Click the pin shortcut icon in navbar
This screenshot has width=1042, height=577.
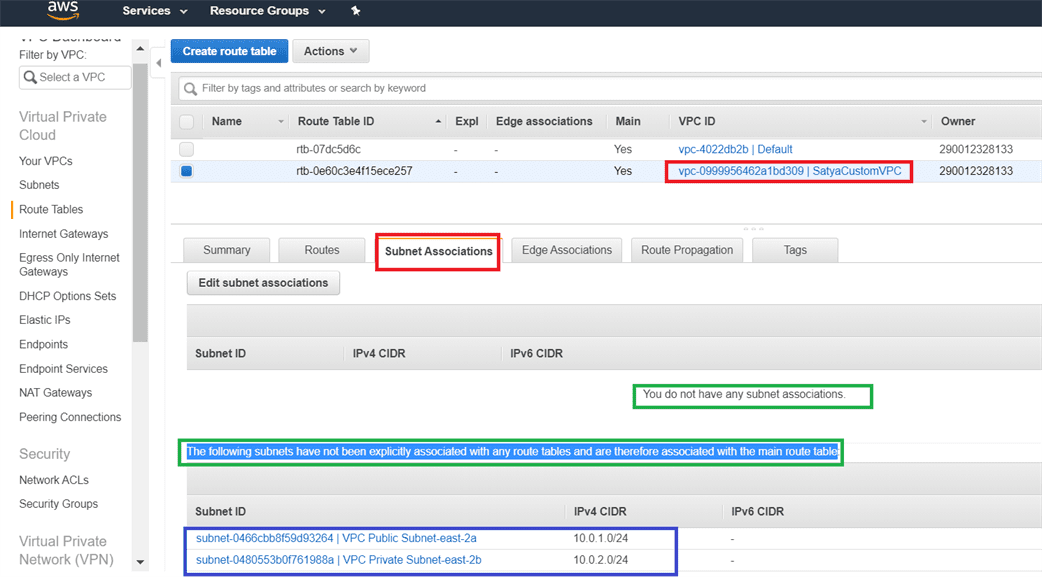pyautogui.click(x=355, y=11)
